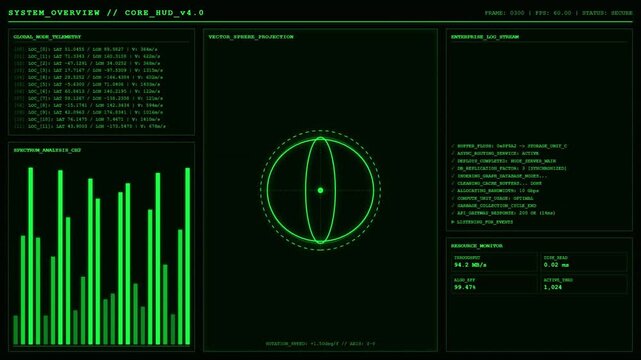Screen dimensions: 641x360
Task: Click the API_GATEWAY_RESPONSE: 200 OK log entry
Action: (503, 213)
